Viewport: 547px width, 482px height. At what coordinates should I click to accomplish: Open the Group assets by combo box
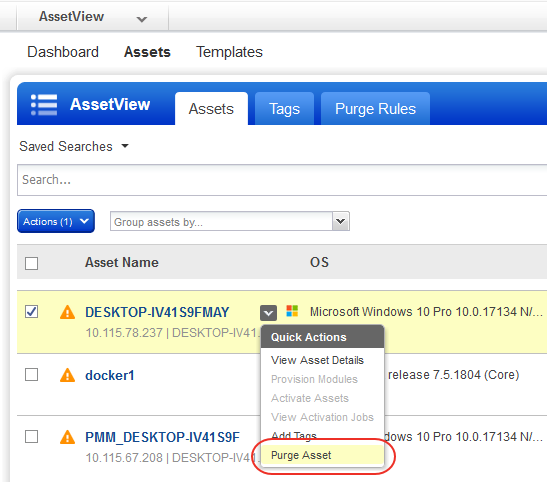pyautogui.click(x=230, y=221)
